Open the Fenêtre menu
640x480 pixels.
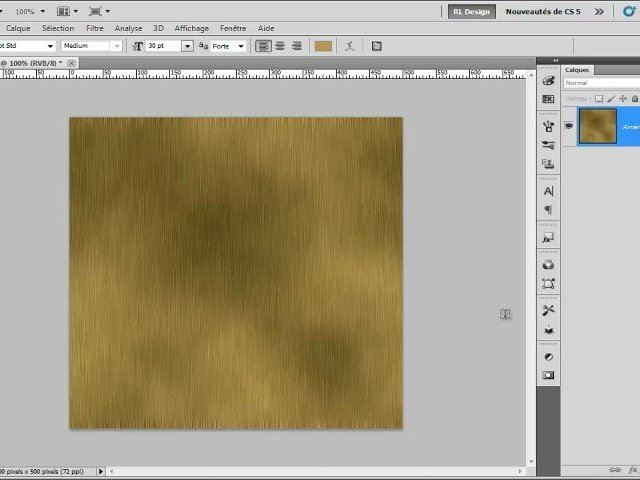pyautogui.click(x=233, y=28)
